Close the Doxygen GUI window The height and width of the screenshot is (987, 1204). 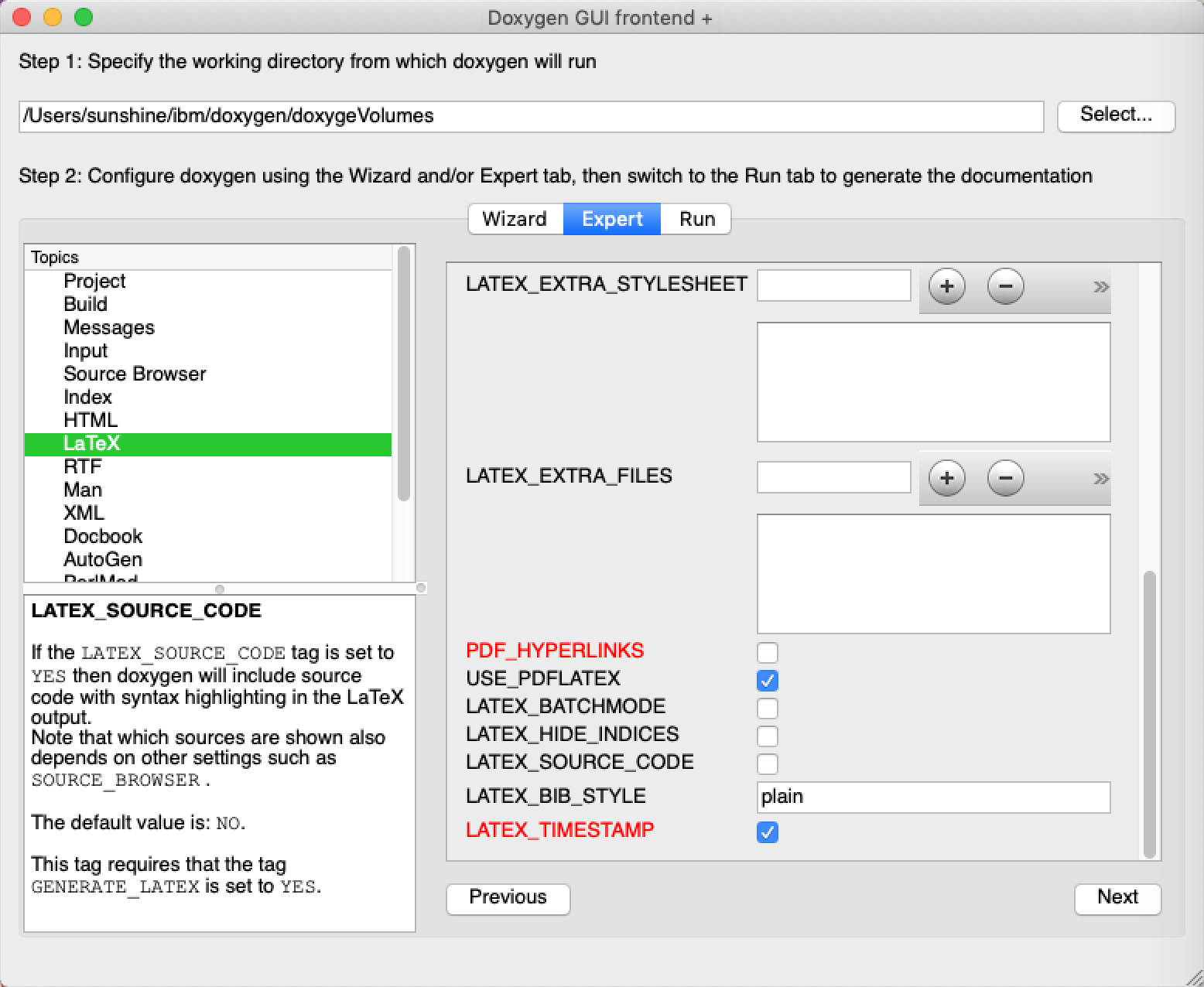pyautogui.click(x=22, y=17)
